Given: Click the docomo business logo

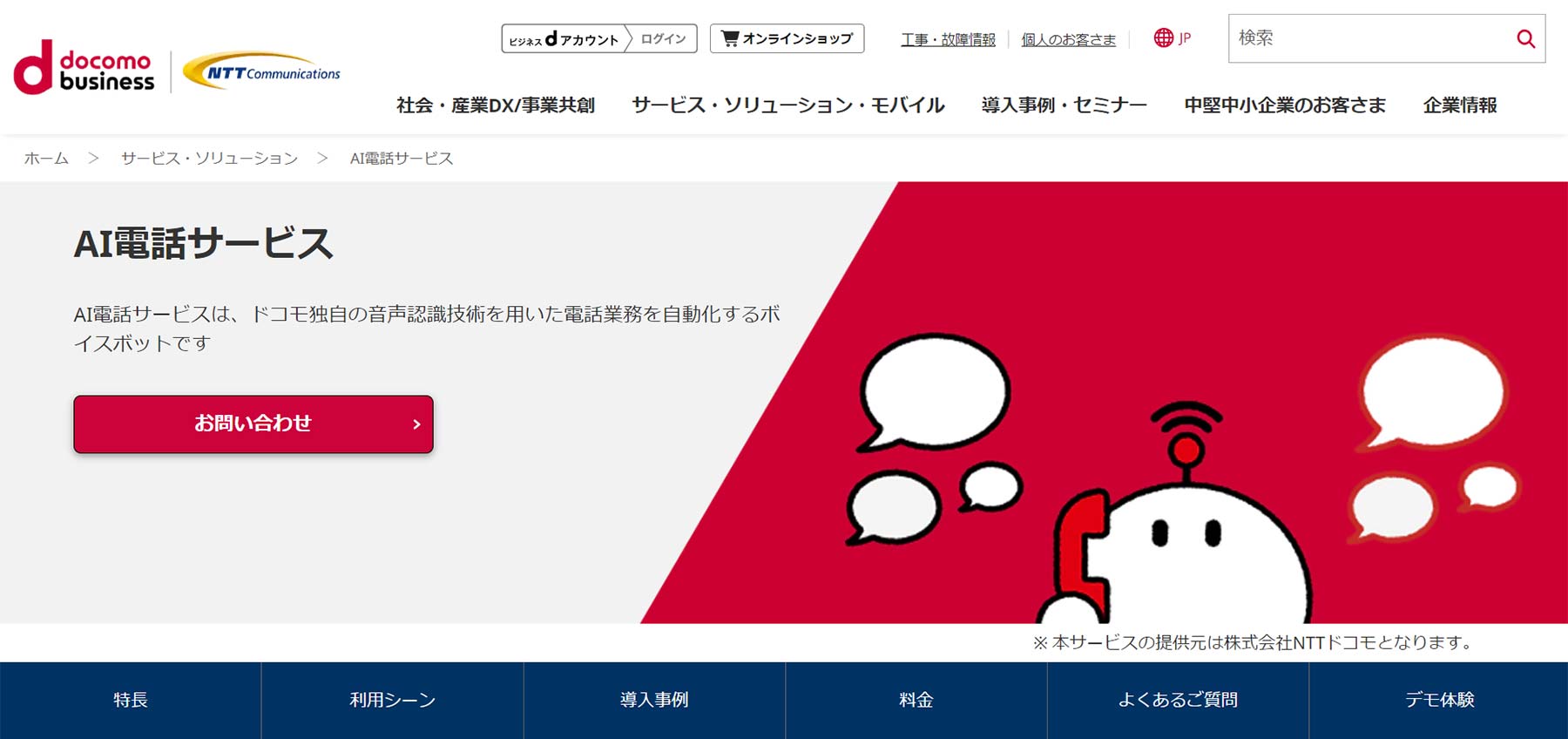Looking at the screenshot, I should [84, 68].
